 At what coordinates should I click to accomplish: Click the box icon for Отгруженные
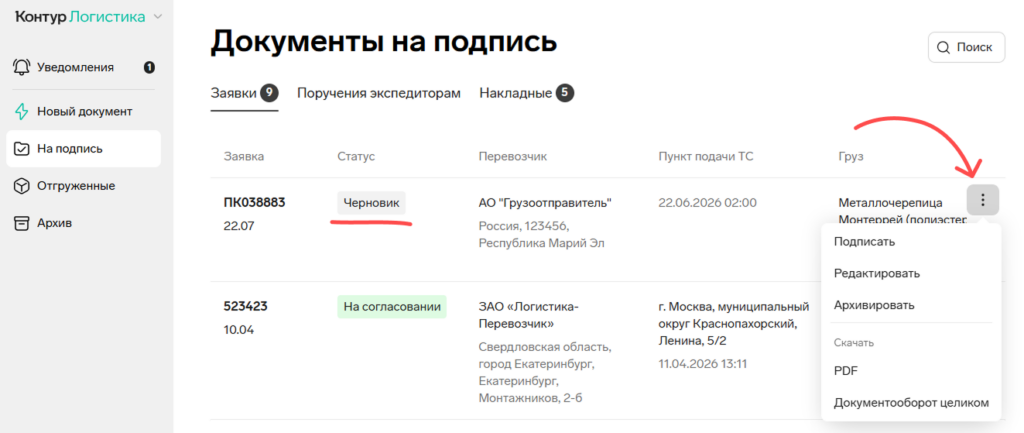pos(22,185)
